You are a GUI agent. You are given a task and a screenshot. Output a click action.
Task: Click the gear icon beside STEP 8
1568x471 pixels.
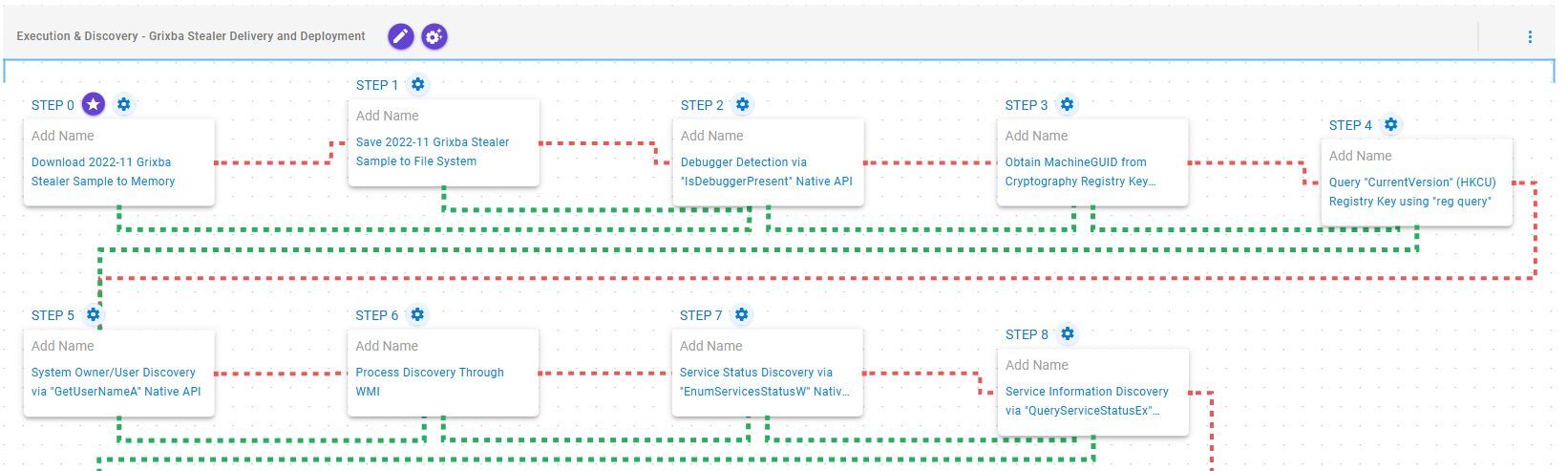coord(1068,333)
